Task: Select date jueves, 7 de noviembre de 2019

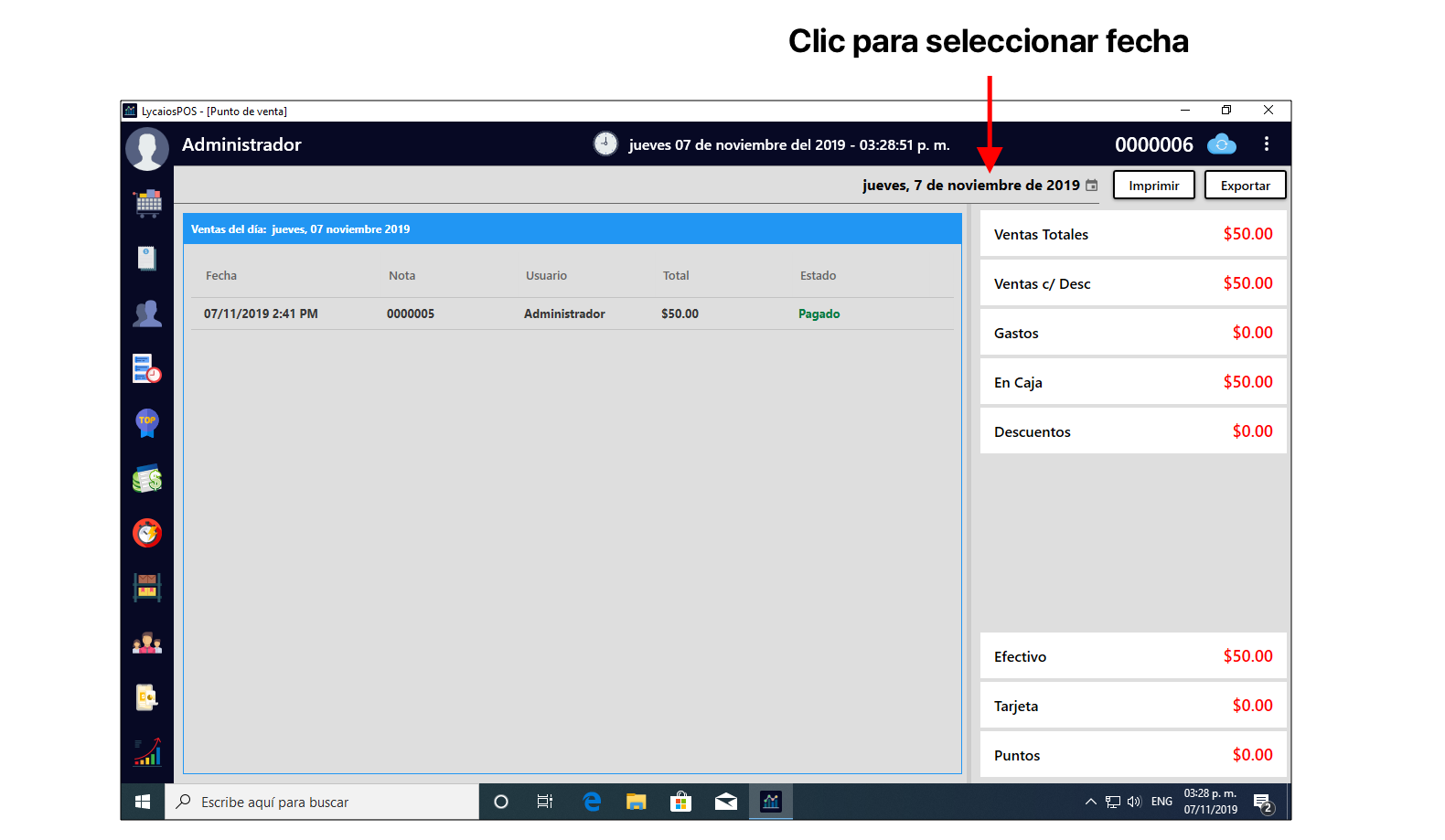Action: [971, 185]
